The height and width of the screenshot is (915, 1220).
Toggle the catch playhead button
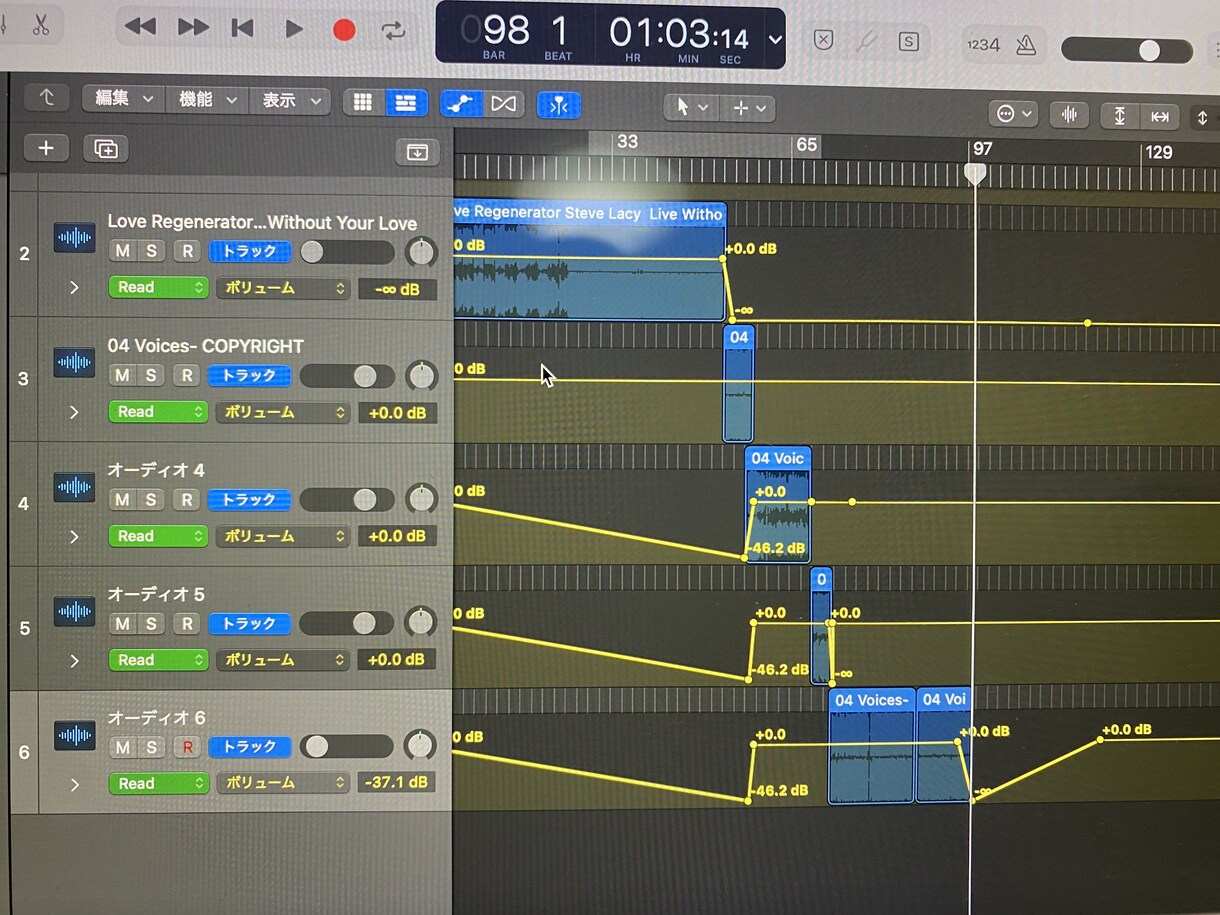click(x=558, y=105)
